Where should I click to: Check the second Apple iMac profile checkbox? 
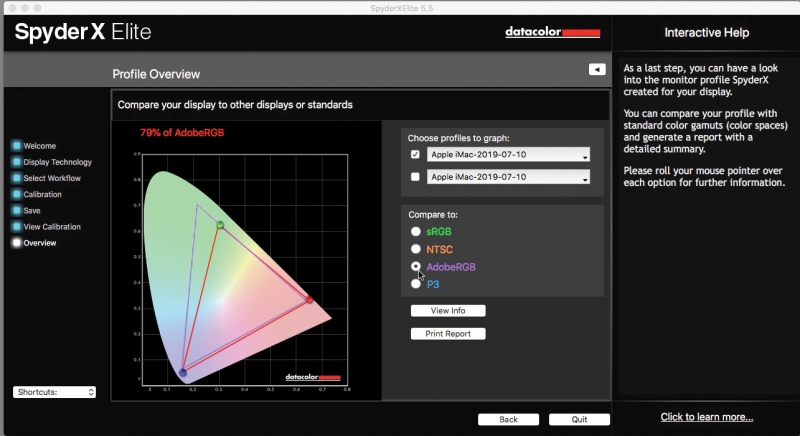tap(415, 176)
